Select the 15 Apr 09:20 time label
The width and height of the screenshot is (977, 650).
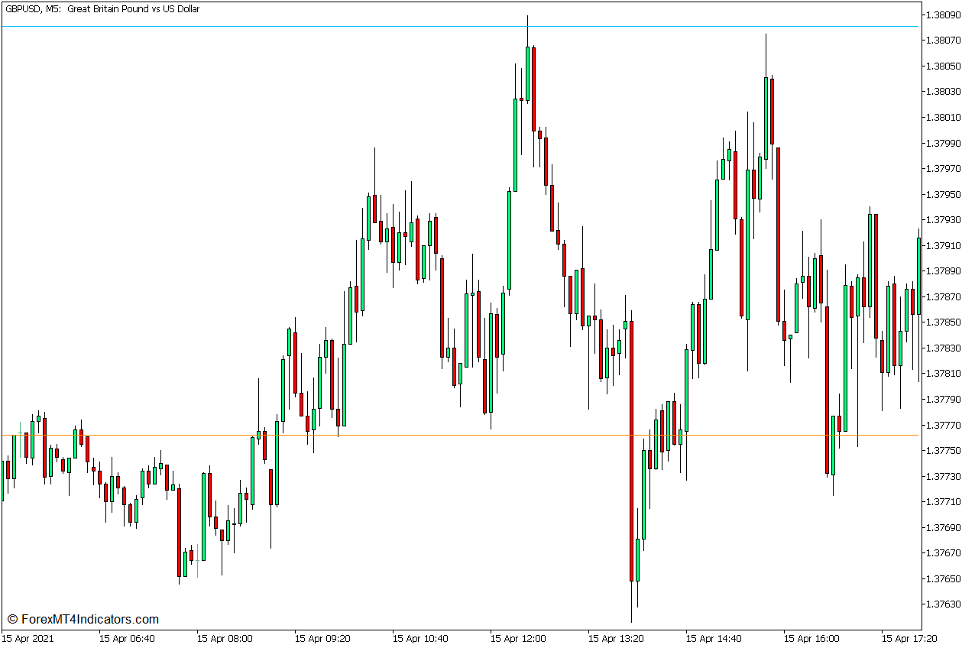(x=323, y=637)
